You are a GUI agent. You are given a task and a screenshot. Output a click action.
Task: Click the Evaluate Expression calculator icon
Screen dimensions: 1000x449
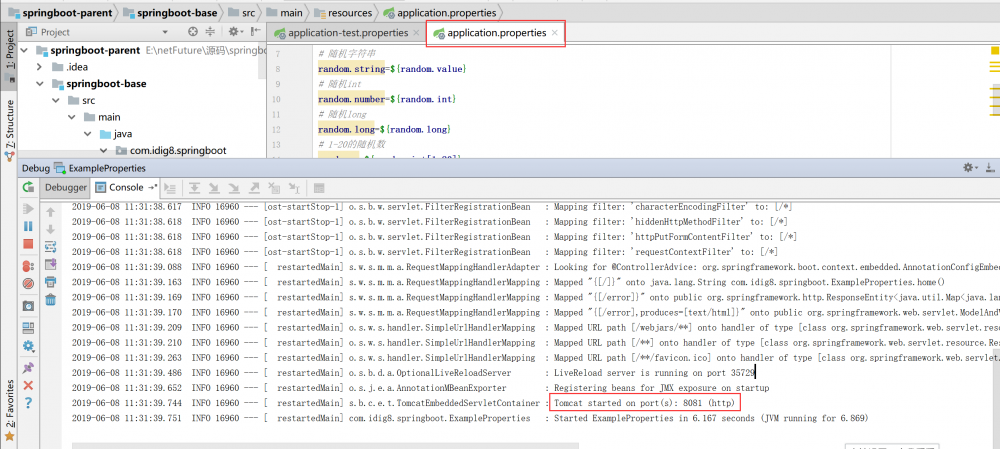(x=319, y=188)
